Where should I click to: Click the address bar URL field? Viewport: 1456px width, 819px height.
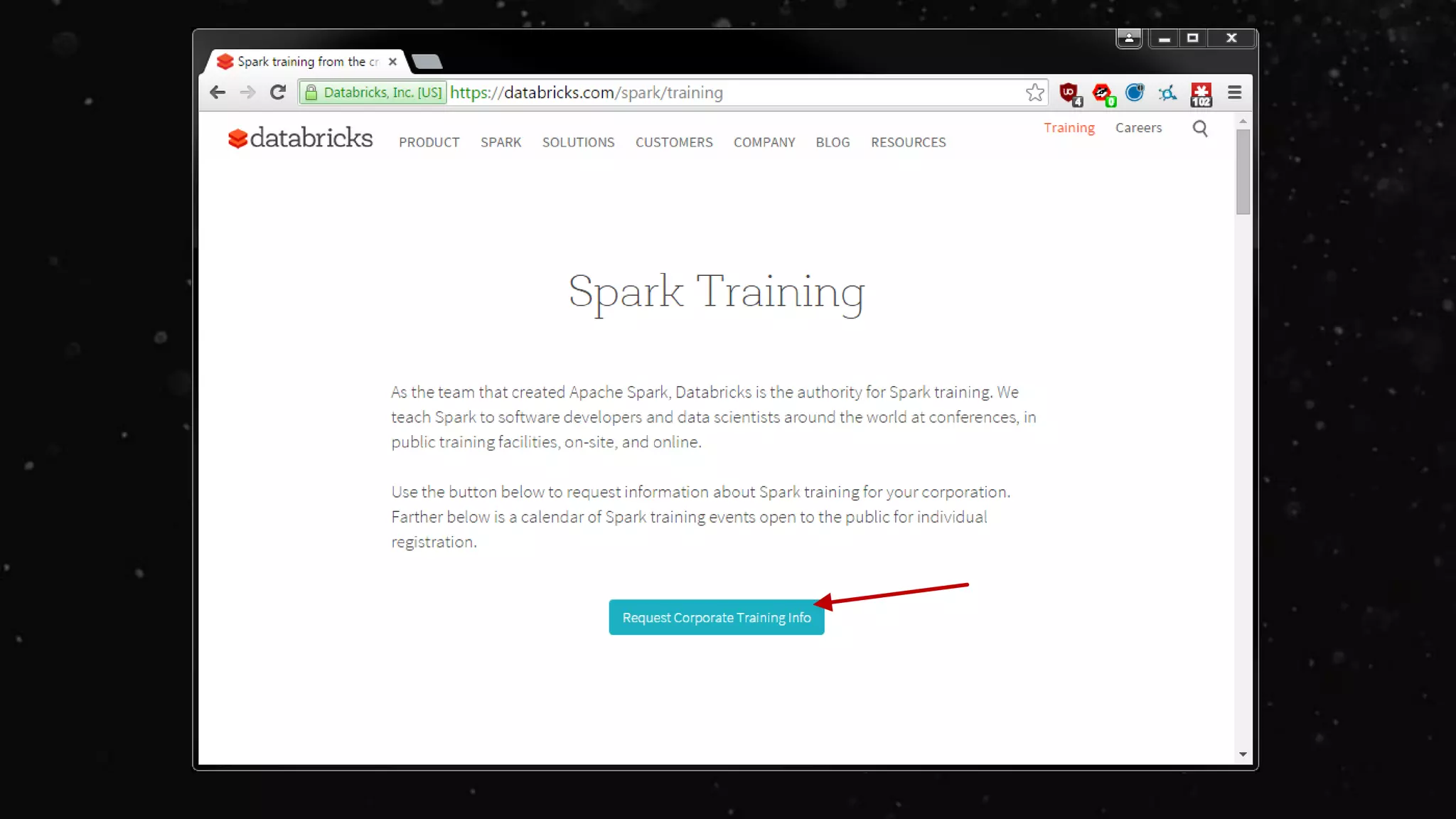(736, 92)
